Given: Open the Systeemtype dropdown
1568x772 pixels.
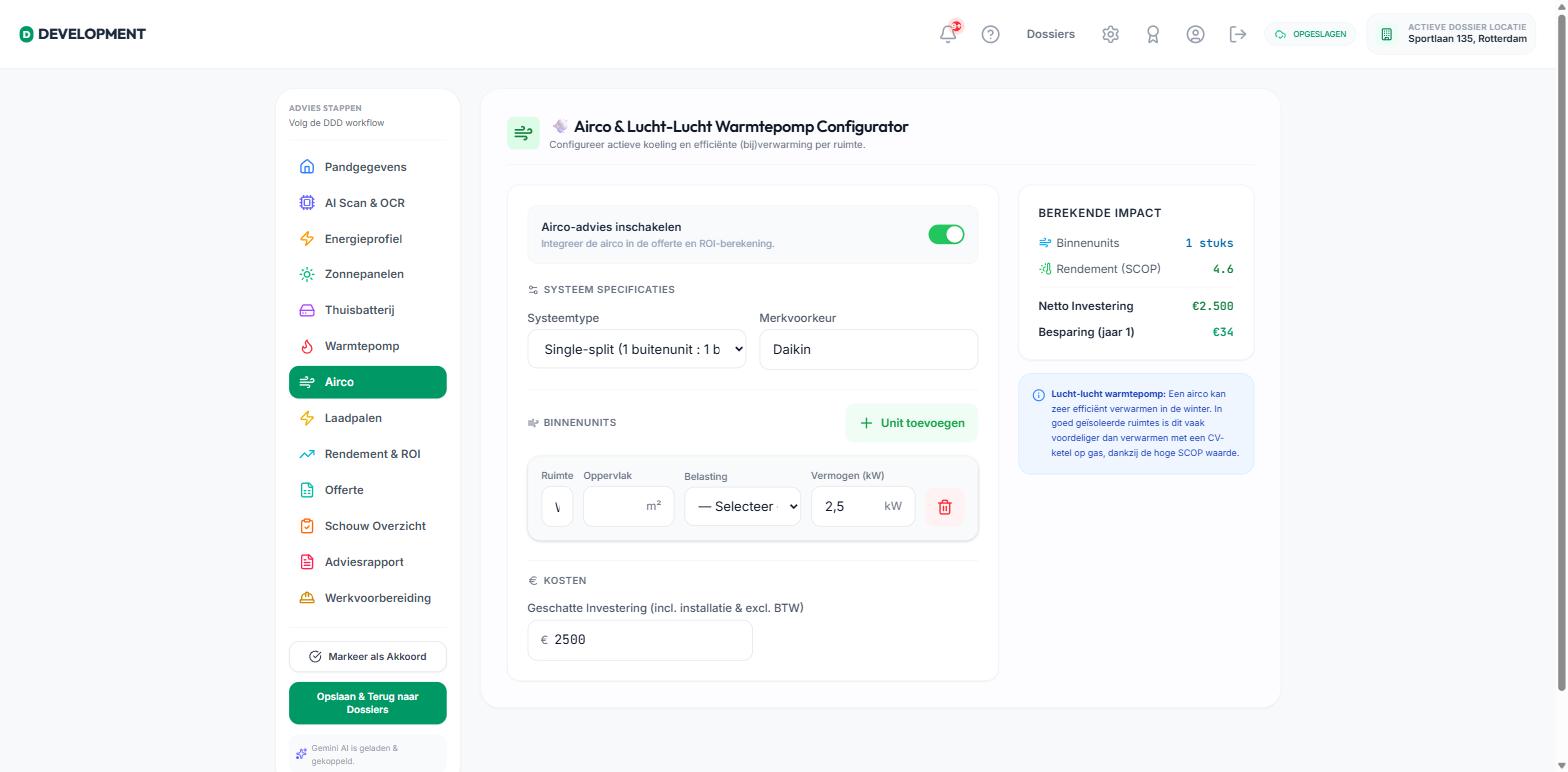Looking at the screenshot, I should 637,349.
